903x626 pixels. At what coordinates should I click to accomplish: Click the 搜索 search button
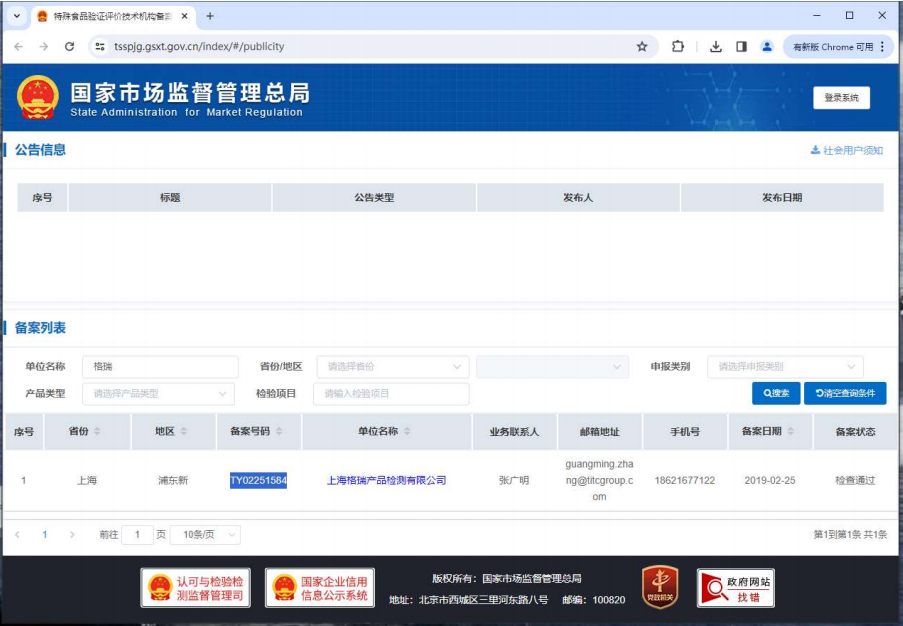pos(776,394)
